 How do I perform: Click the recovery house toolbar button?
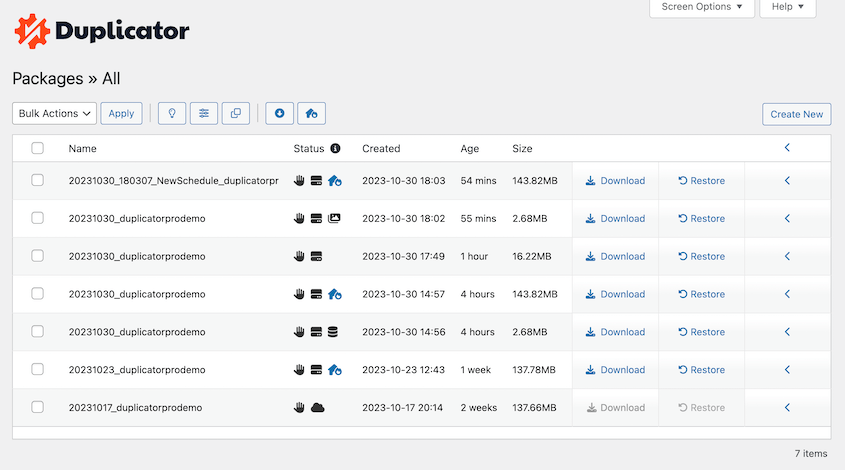[311, 113]
